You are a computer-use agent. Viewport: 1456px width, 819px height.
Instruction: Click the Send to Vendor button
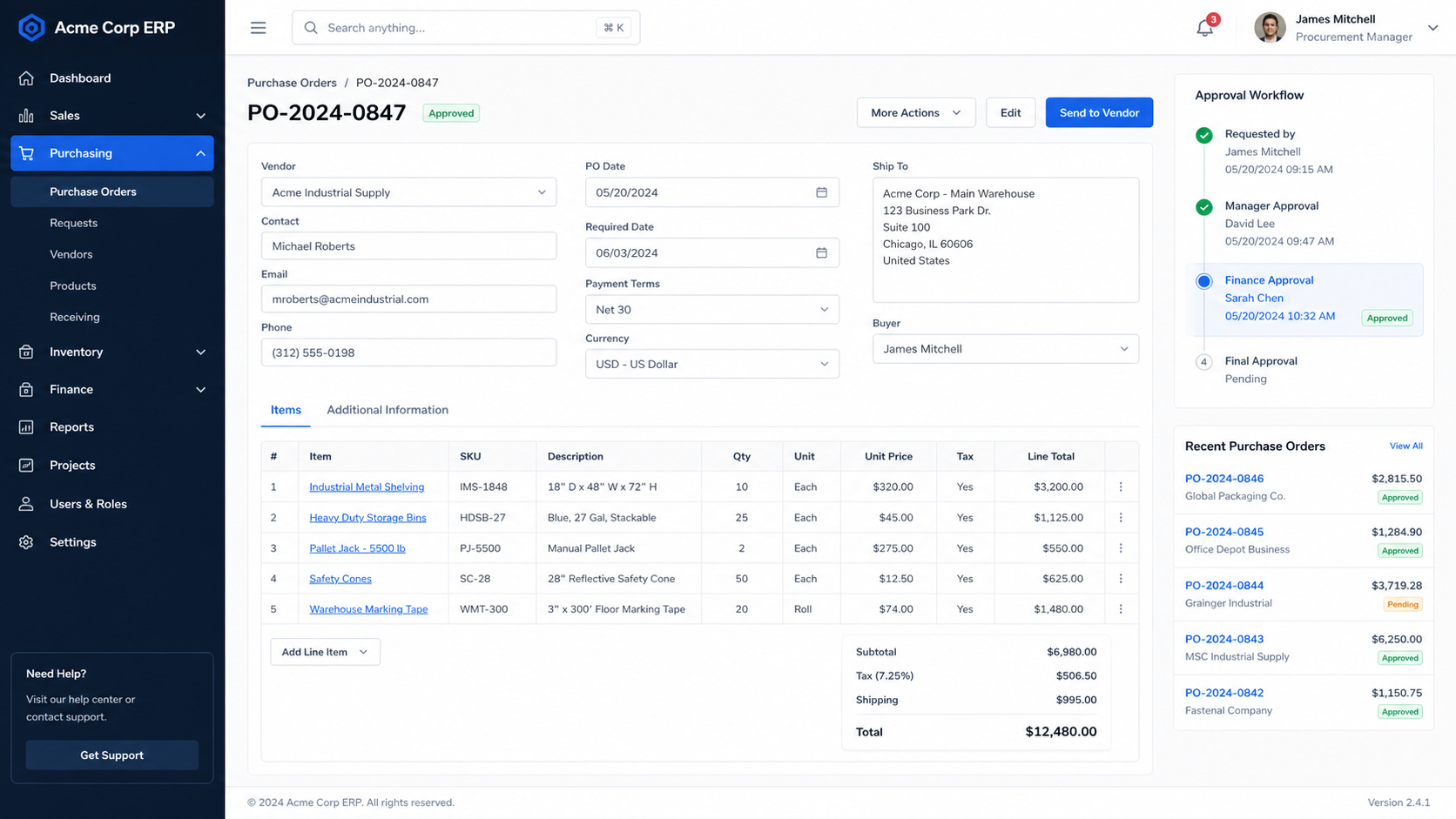(1099, 112)
